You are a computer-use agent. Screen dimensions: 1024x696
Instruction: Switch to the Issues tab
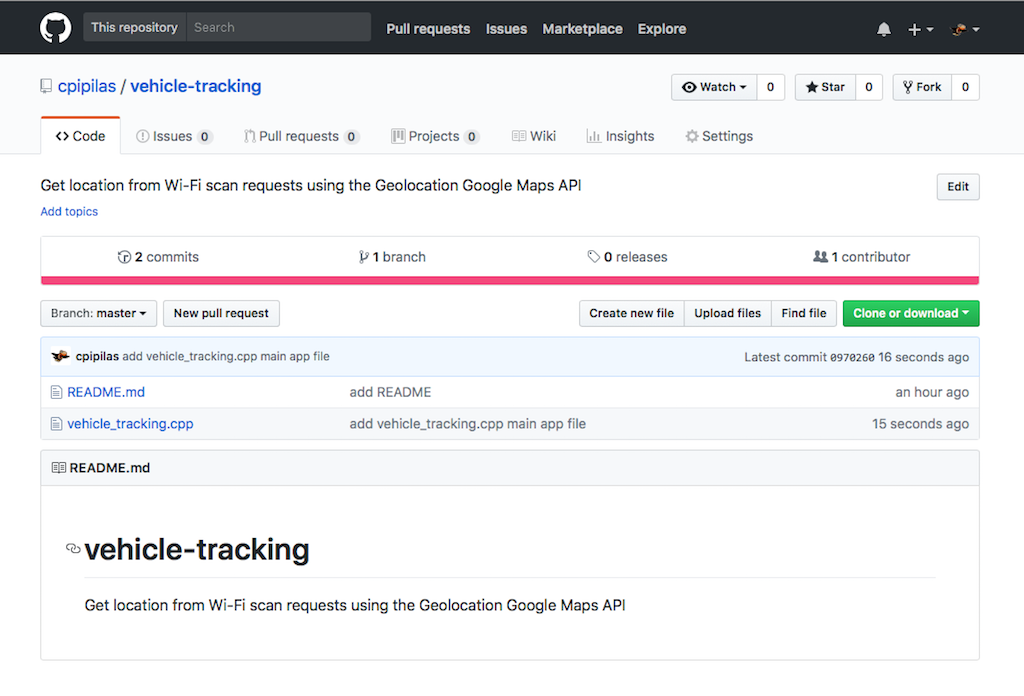coord(173,136)
